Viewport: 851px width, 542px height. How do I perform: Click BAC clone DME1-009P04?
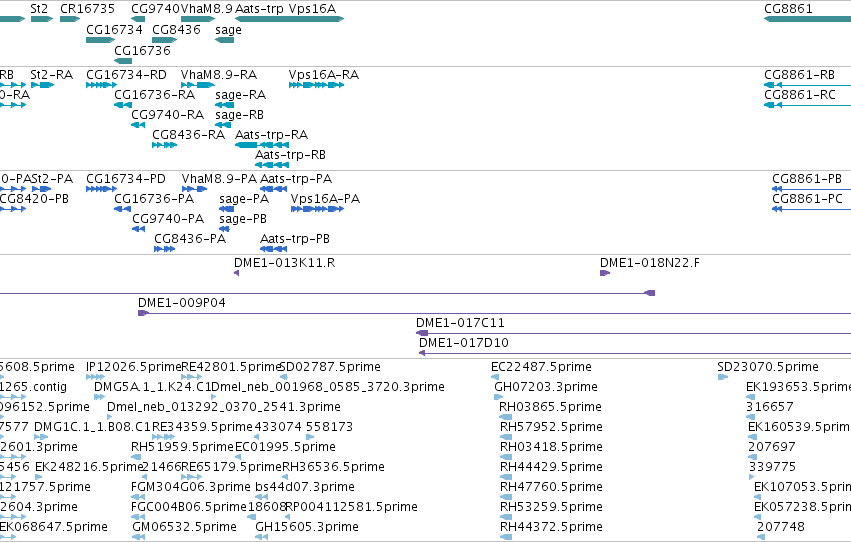(494, 313)
